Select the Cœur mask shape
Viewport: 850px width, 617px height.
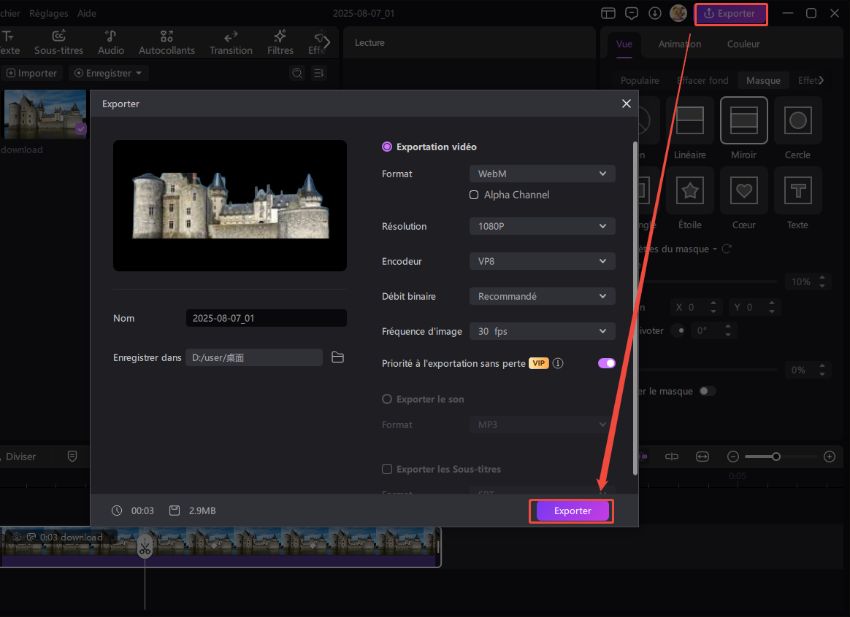(x=744, y=190)
